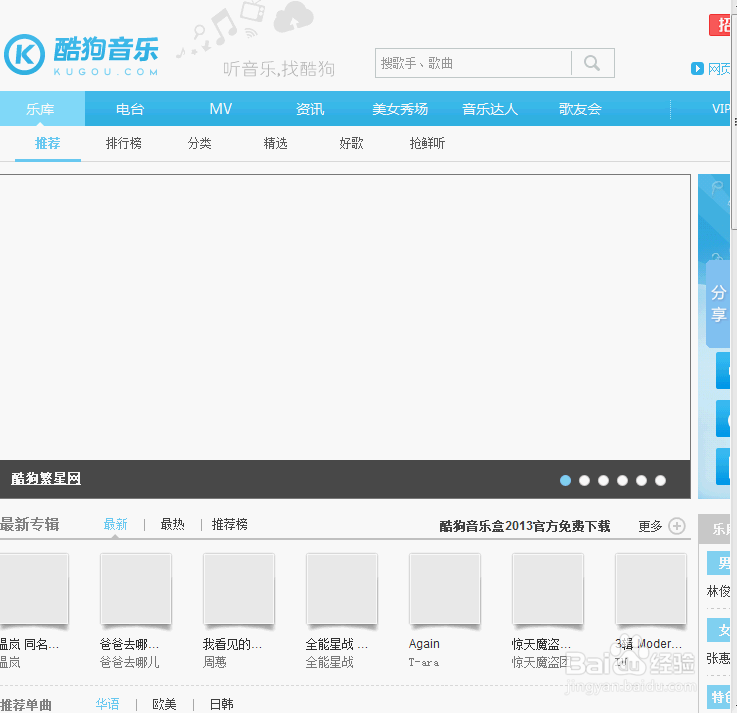Select the fourth banner slide dot
Screen dimensions: 737x713
pyautogui.click(x=622, y=480)
